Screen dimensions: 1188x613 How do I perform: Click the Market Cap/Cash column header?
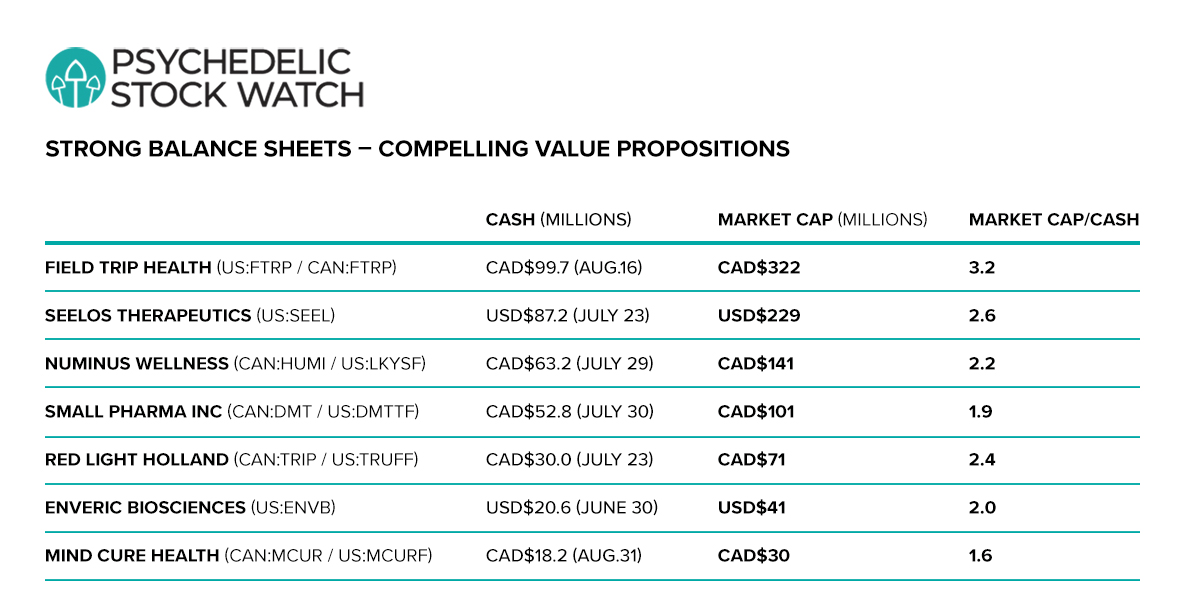click(x=1054, y=220)
